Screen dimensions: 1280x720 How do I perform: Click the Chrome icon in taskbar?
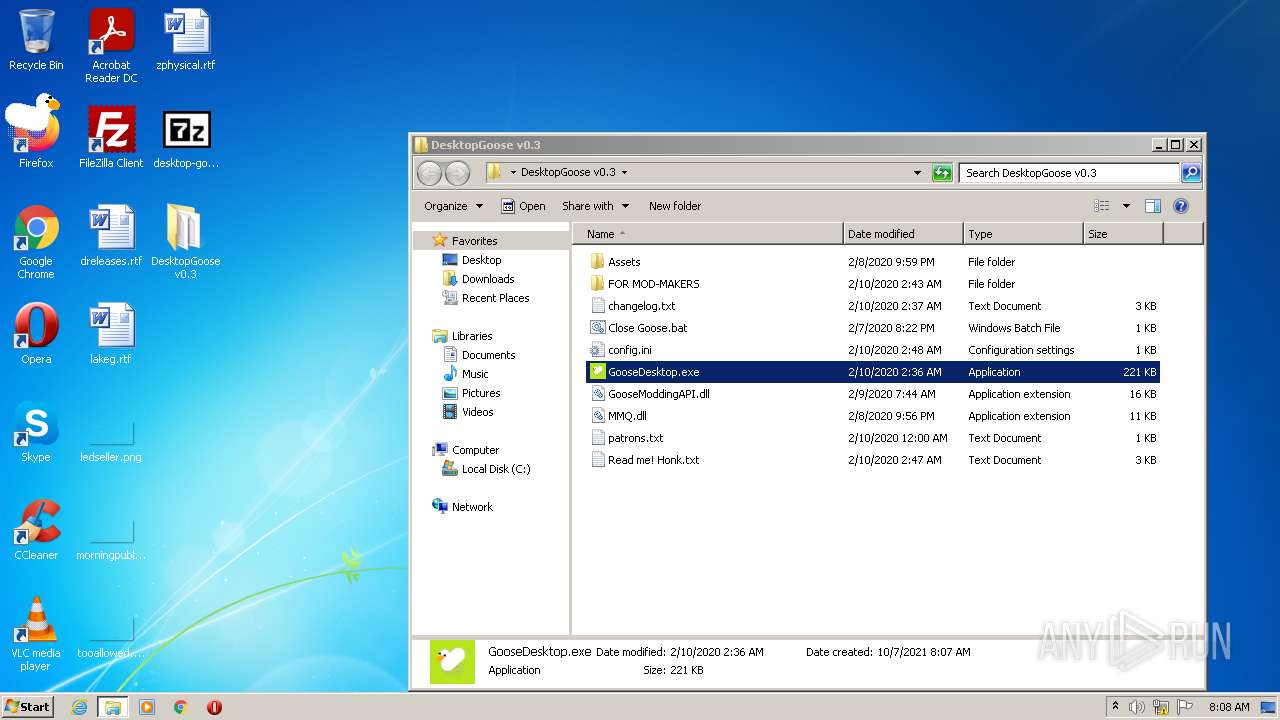tap(180, 707)
